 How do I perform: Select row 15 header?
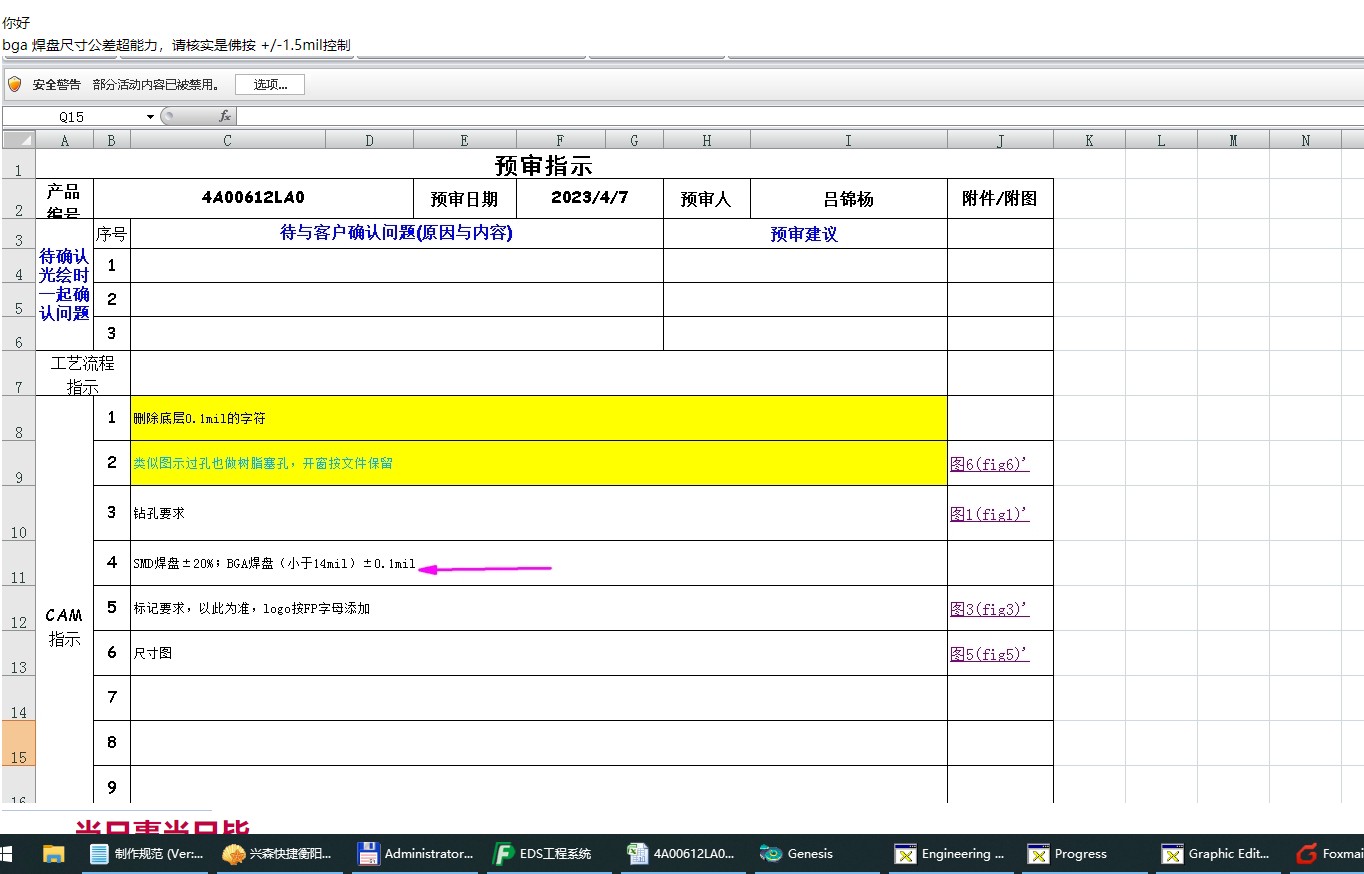[18, 743]
